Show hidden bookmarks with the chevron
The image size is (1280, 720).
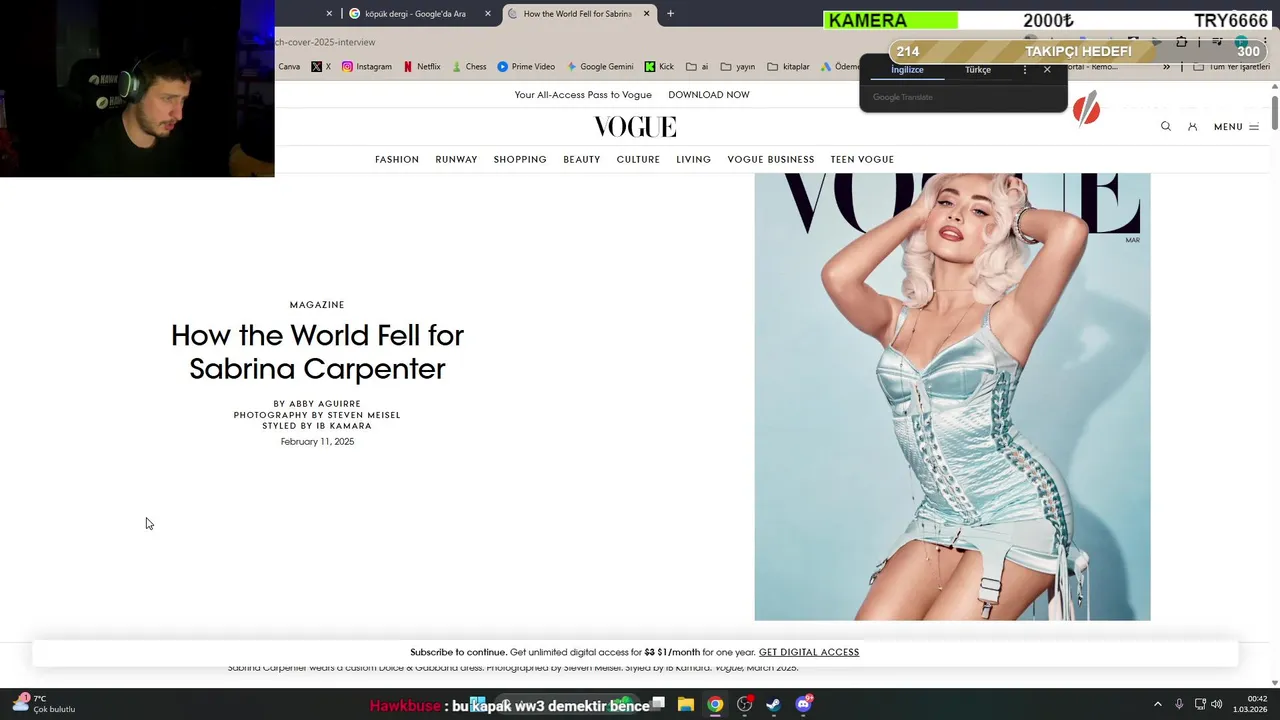click(1166, 67)
